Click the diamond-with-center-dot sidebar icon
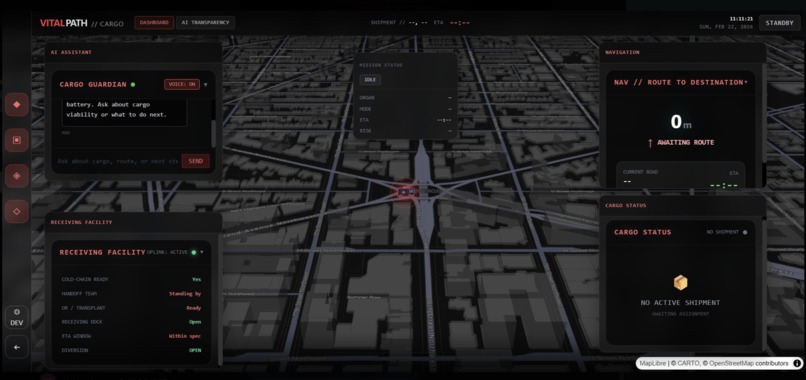The image size is (806, 380). point(16,176)
